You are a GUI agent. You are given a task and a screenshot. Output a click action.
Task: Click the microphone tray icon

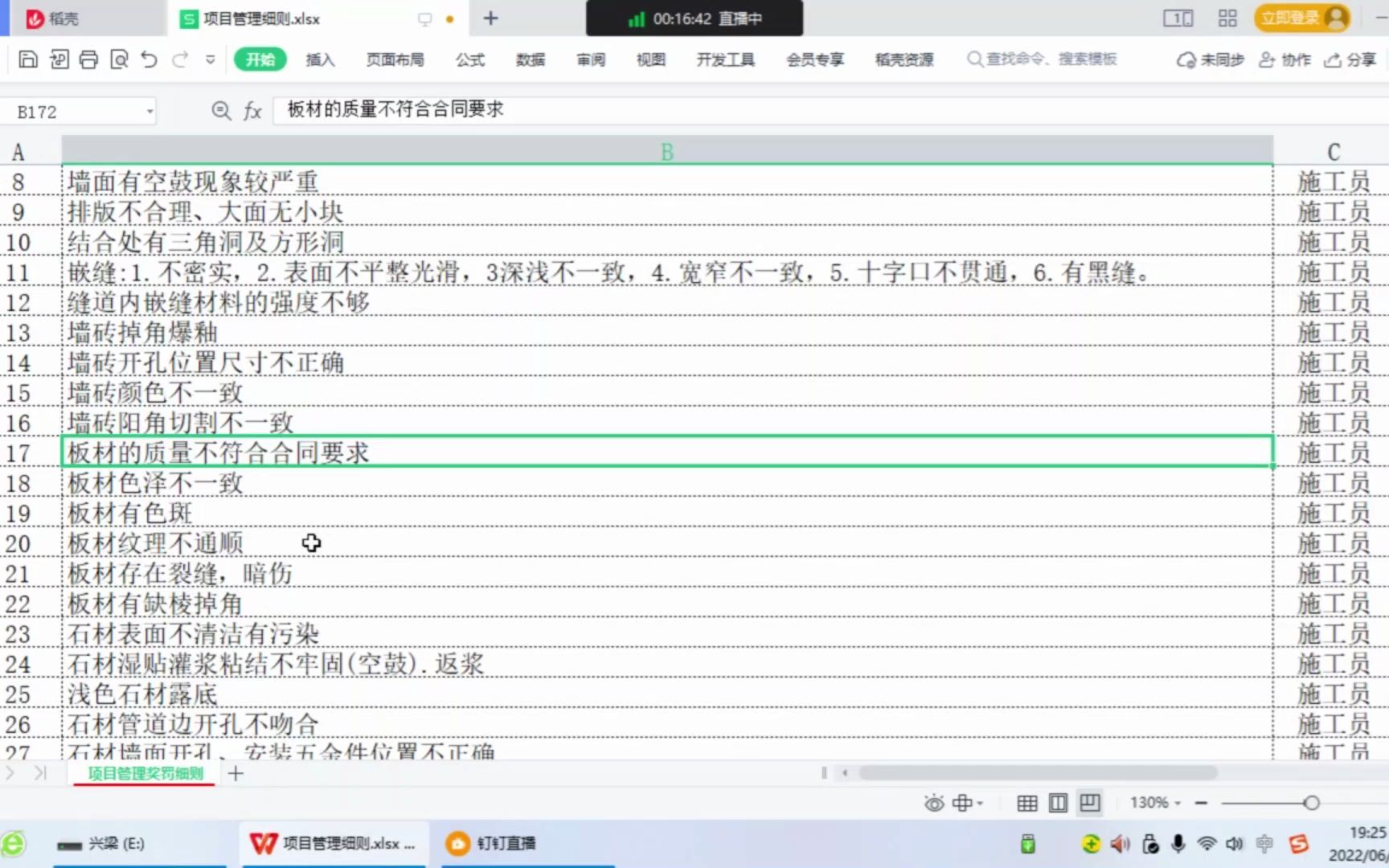[1178, 843]
